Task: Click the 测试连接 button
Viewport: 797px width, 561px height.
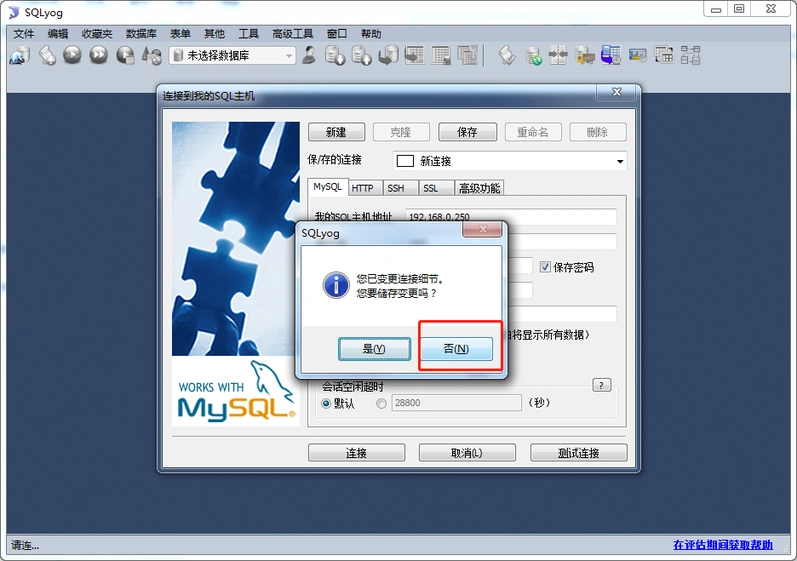Action: [x=579, y=453]
